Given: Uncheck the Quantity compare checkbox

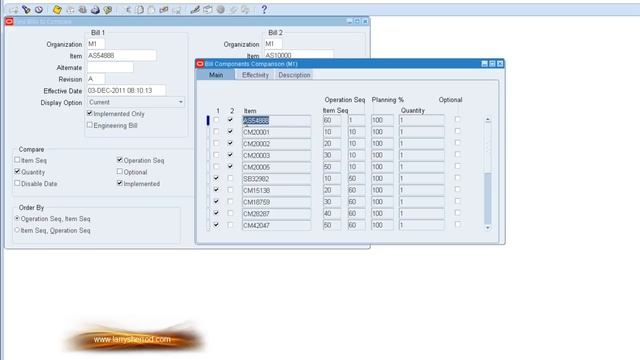Looking at the screenshot, I should [17, 172].
